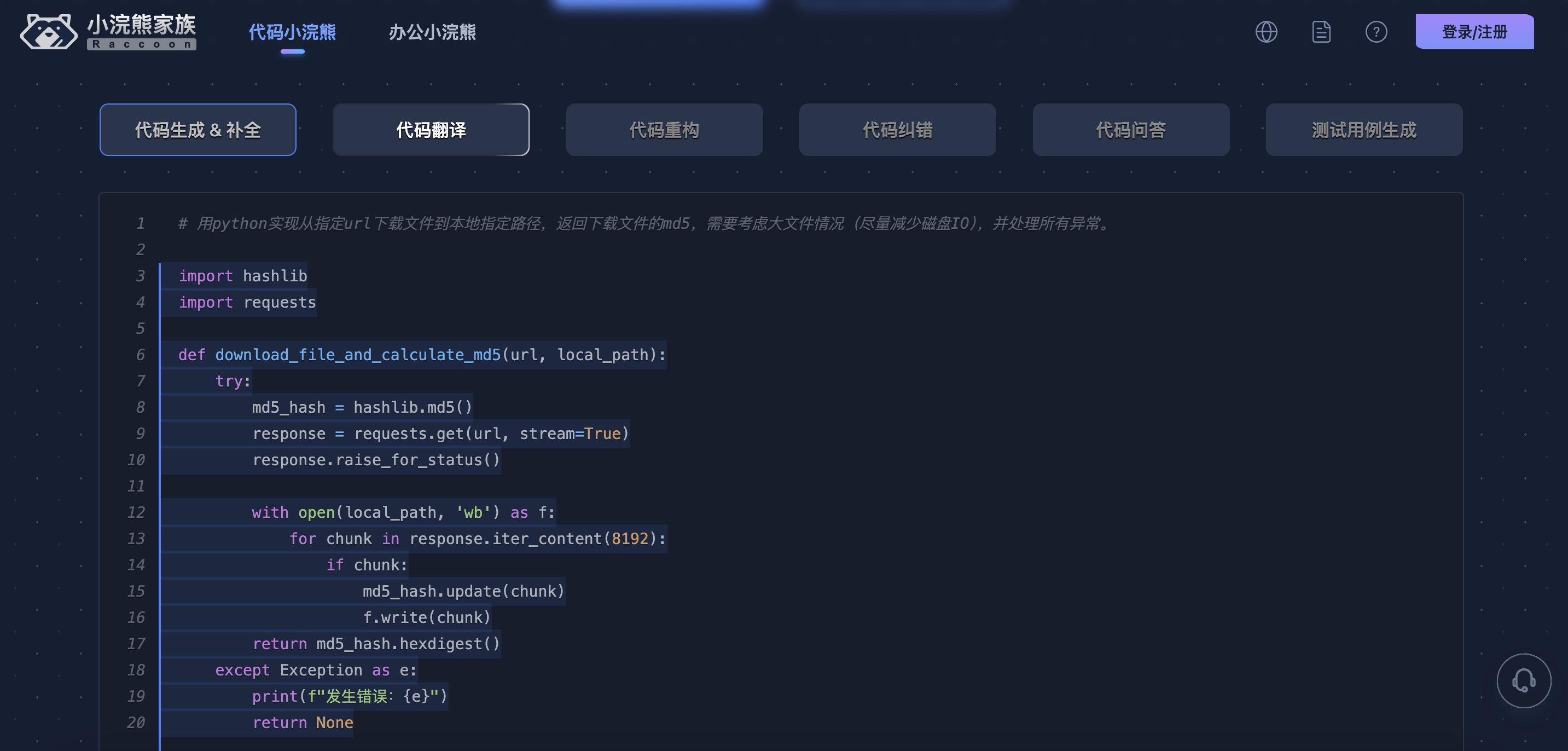This screenshot has width=1568, height=751.
Task: Open the customer support headset icon
Action: coord(1524,680)
